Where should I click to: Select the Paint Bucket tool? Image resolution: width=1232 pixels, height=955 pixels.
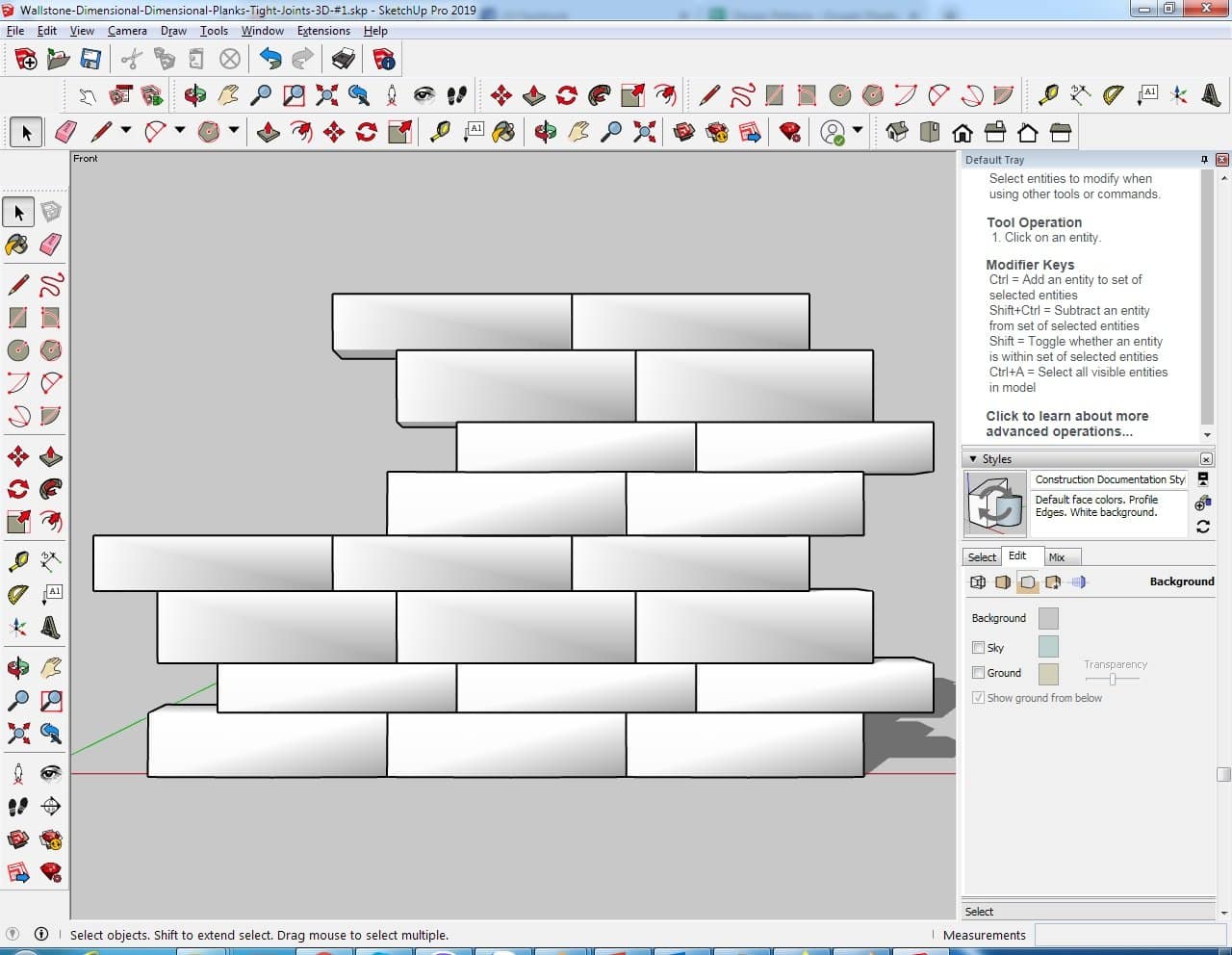tap(17, 245)
